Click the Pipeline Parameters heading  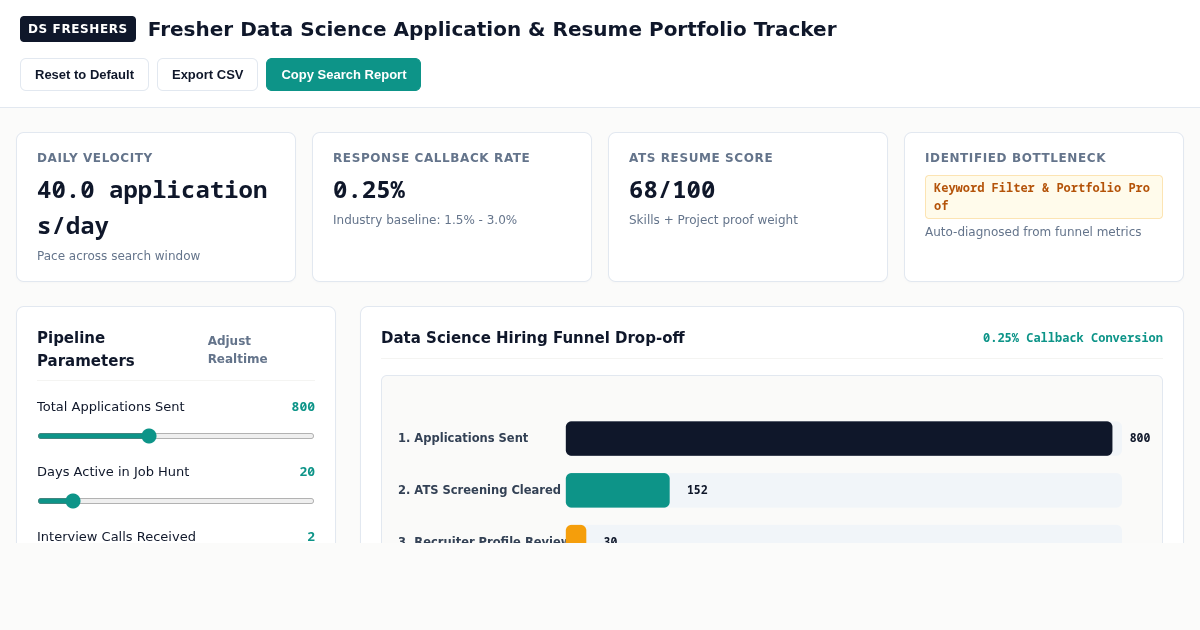(86, 350)
